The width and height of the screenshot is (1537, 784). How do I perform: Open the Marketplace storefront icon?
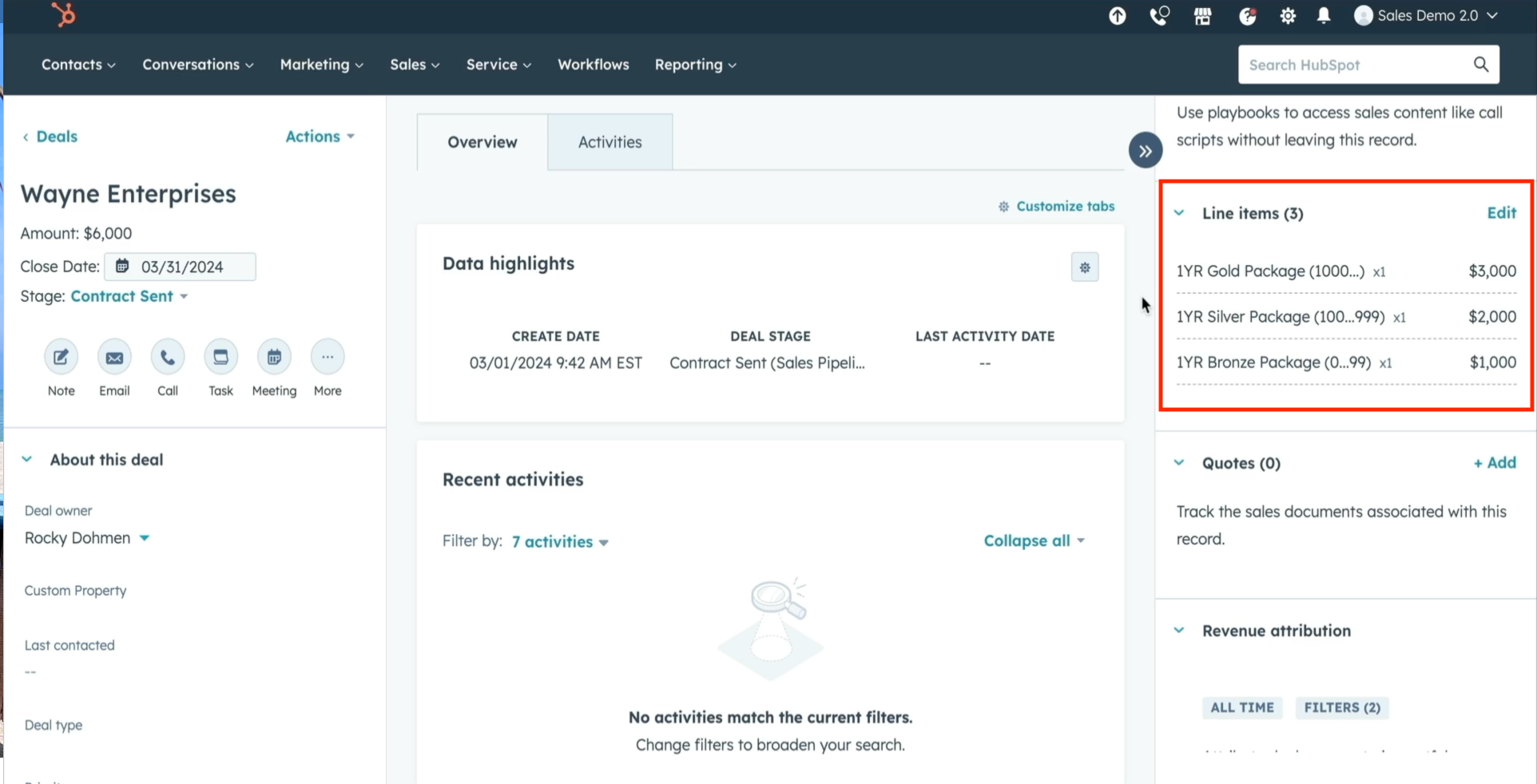[1202, 16]
